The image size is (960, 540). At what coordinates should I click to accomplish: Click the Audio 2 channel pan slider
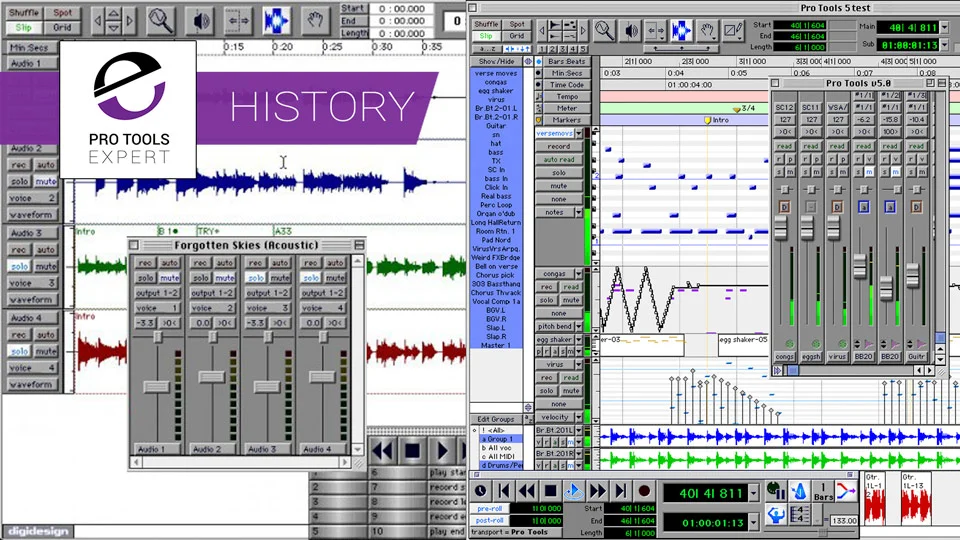pyautogui.click(x=212, y=337)
